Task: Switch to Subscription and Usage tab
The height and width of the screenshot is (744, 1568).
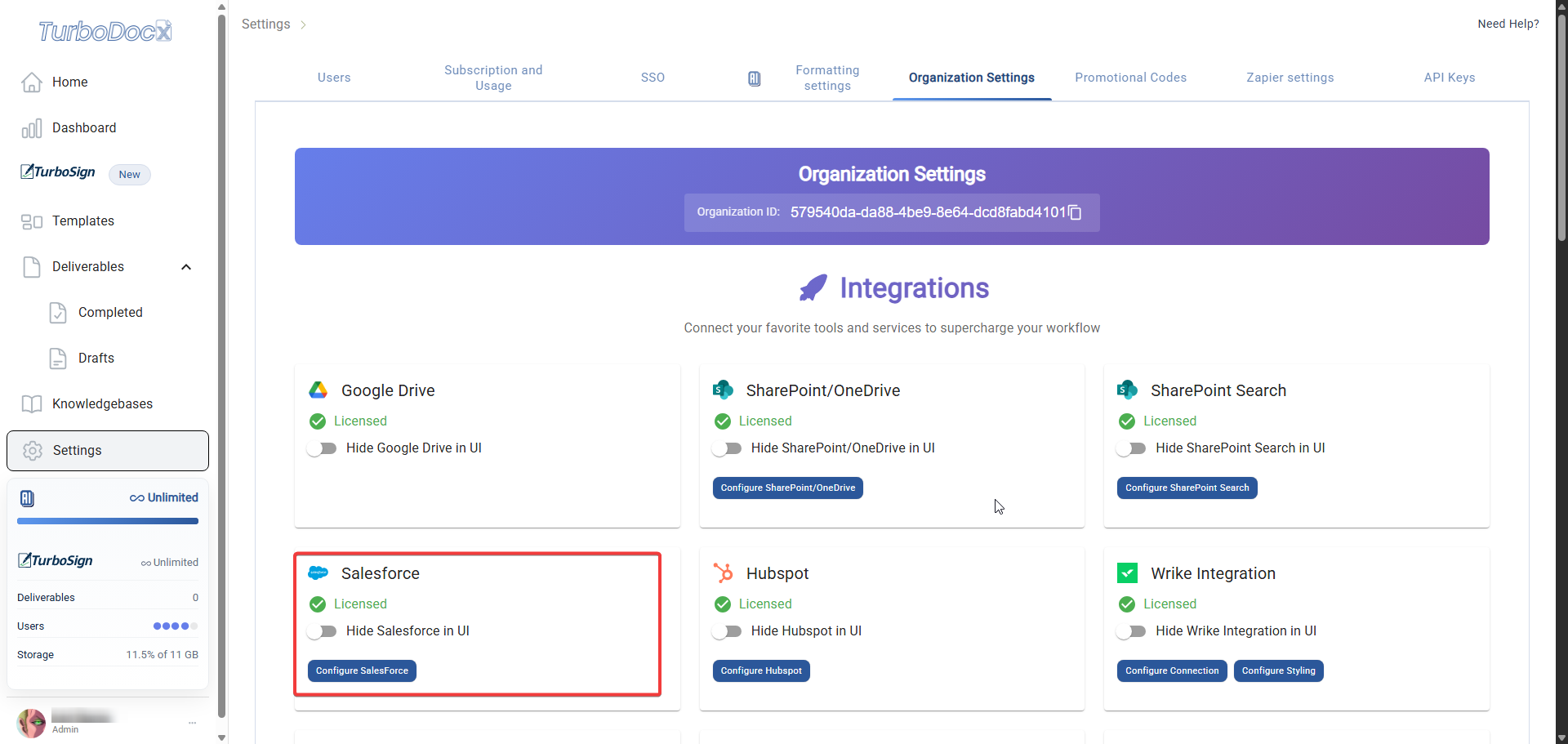Action: 493,78
